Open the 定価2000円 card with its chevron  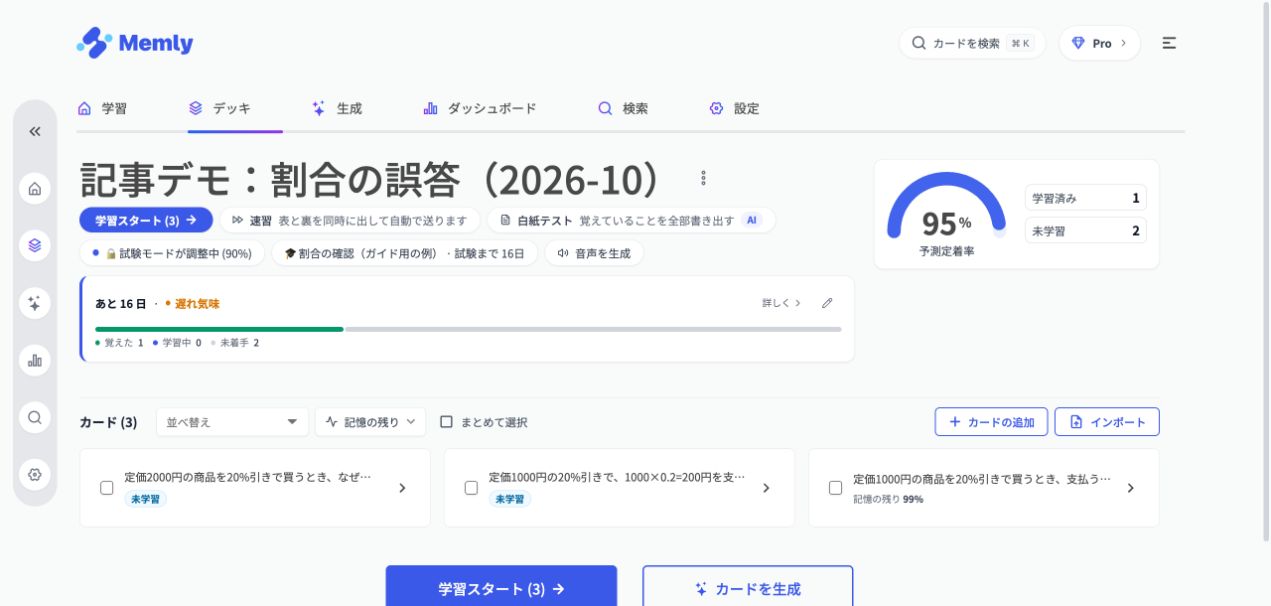click(x=402, y=488)
